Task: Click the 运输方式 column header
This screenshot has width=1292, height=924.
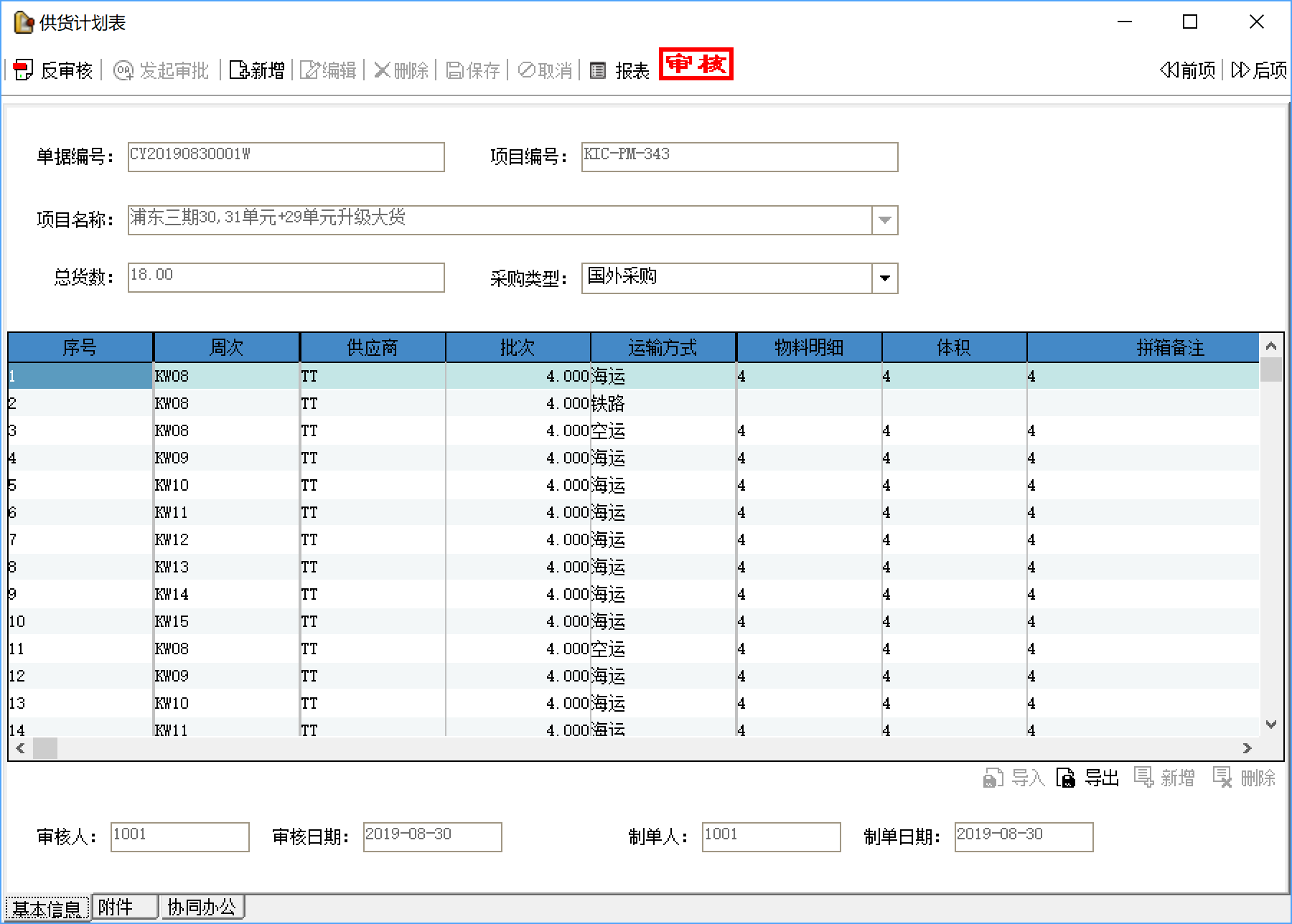Action: 663,348
